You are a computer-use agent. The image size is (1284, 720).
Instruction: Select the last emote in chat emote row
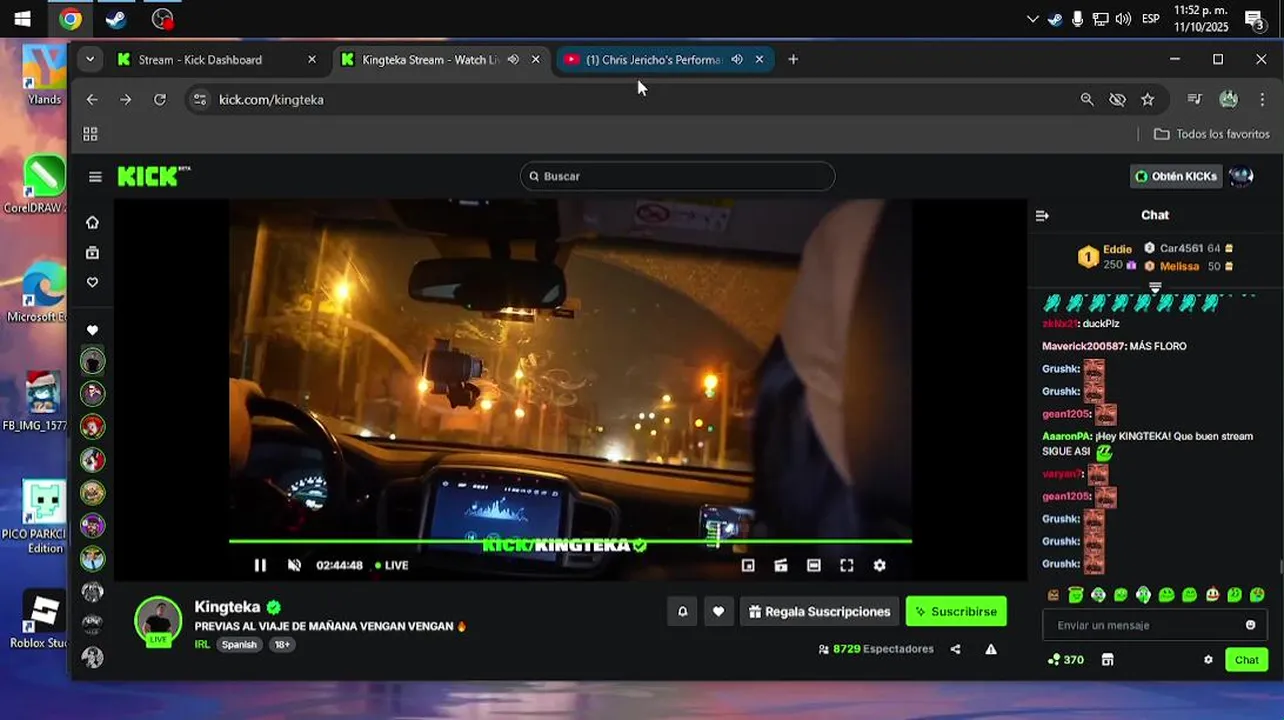point(1257,595)
